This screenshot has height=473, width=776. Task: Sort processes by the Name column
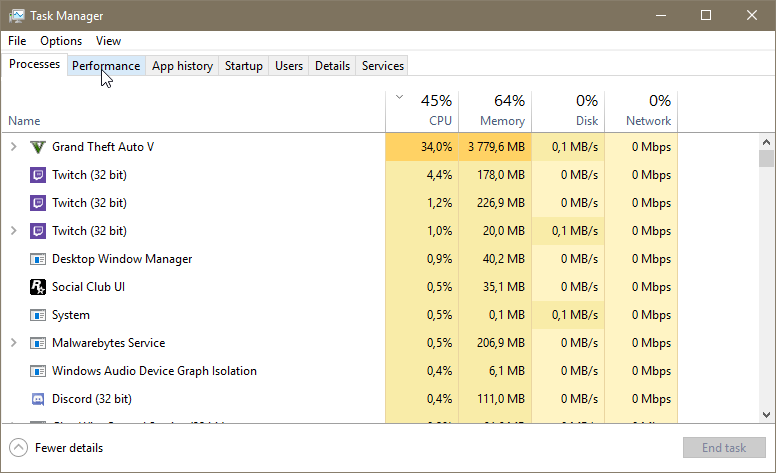pyautogui.click(x=24, y=121)
